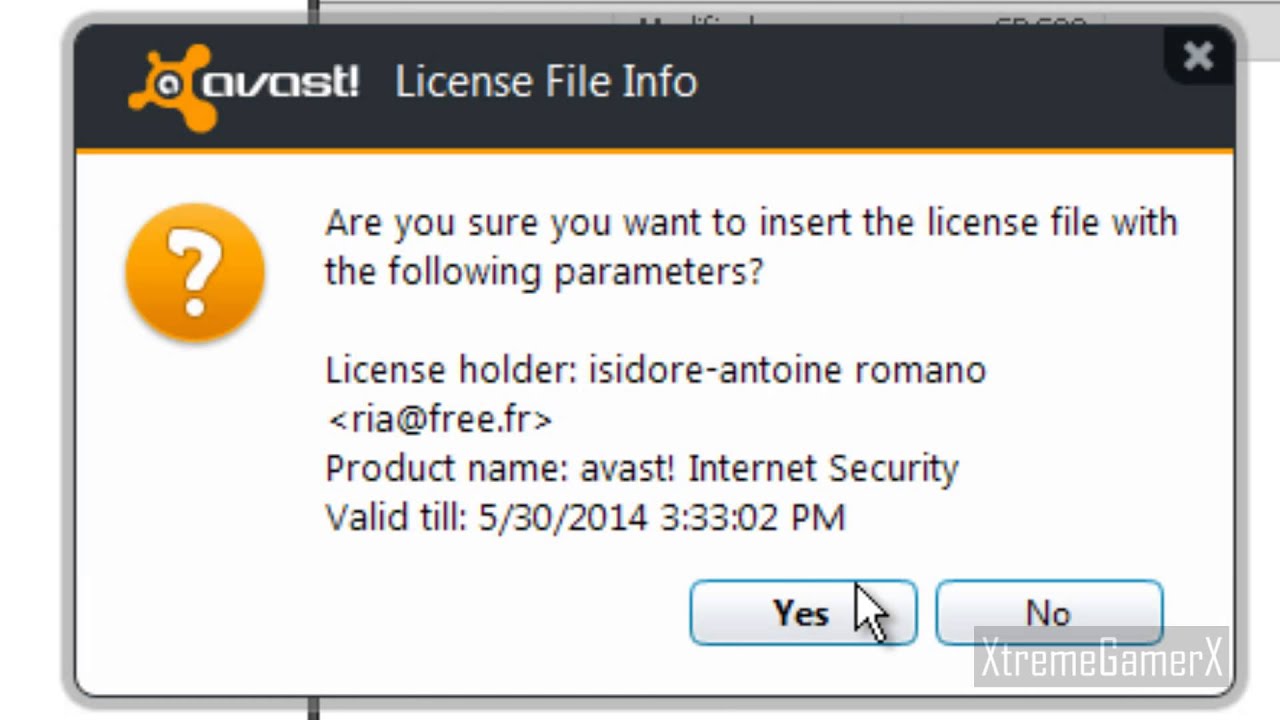Click the dark vertical pane divider behind dialog
This screenshot has height=720, width=1280.
tap(313, 12)
